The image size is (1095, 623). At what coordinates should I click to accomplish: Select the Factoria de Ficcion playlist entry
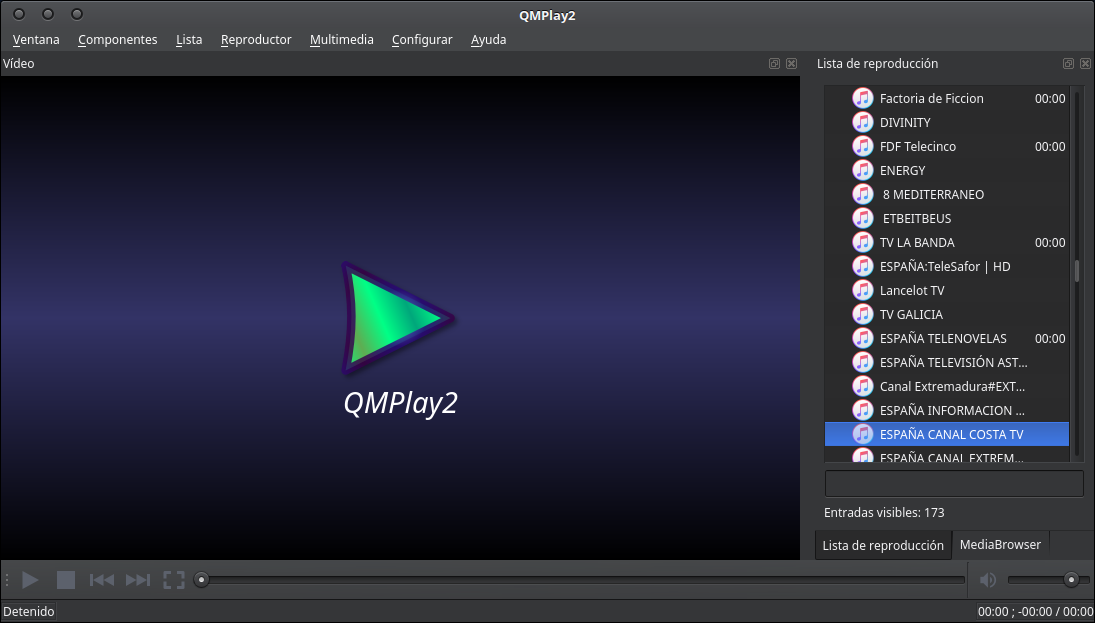[x=947, y=98]
